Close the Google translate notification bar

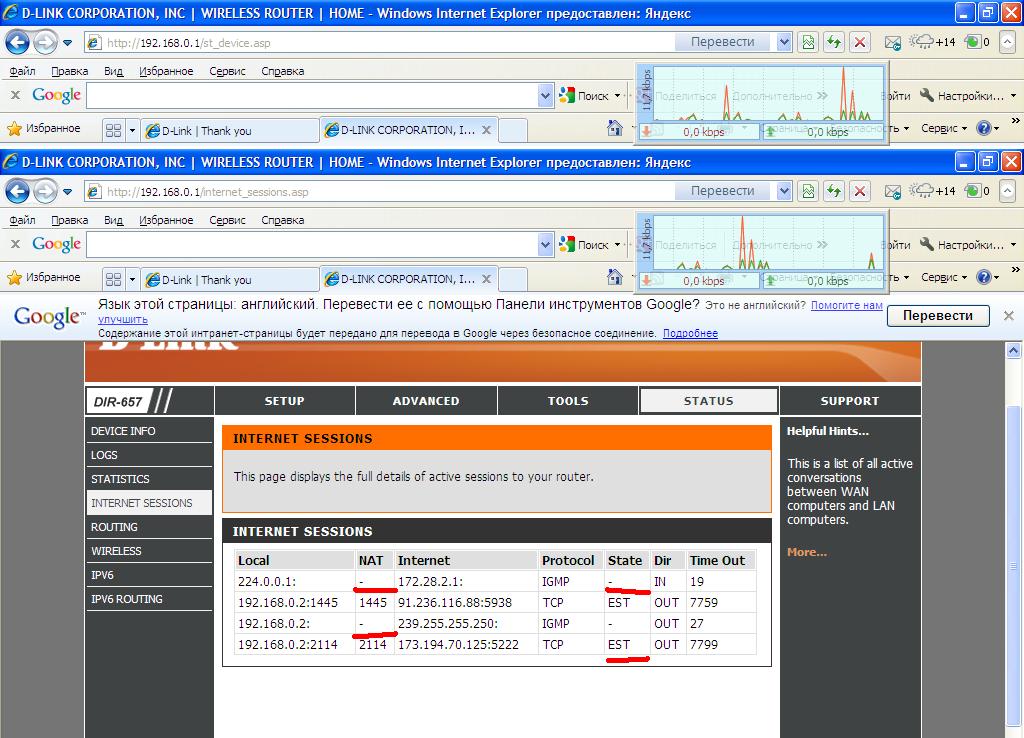click(1008, 316)
